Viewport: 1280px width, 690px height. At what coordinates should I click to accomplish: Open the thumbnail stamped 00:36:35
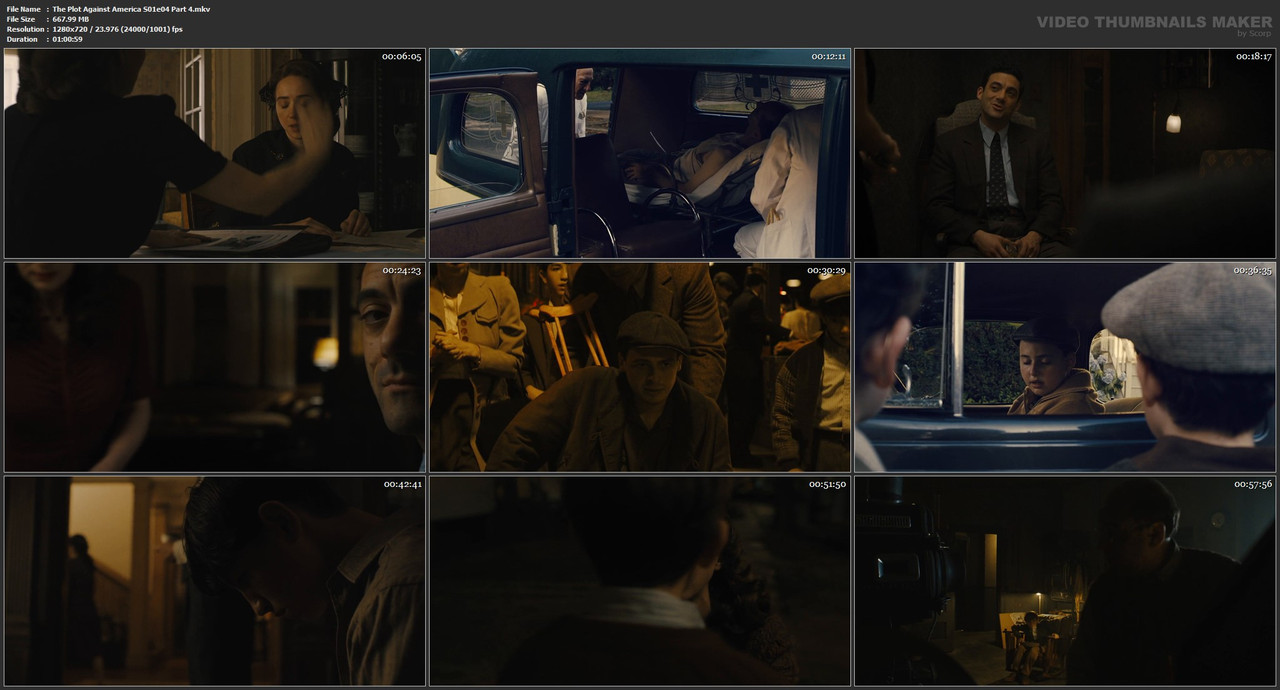(1065, 367)
